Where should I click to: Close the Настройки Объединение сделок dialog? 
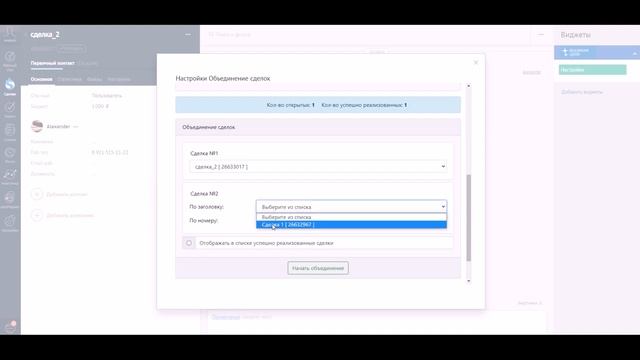pyautogui.click(x=476, y=62)
